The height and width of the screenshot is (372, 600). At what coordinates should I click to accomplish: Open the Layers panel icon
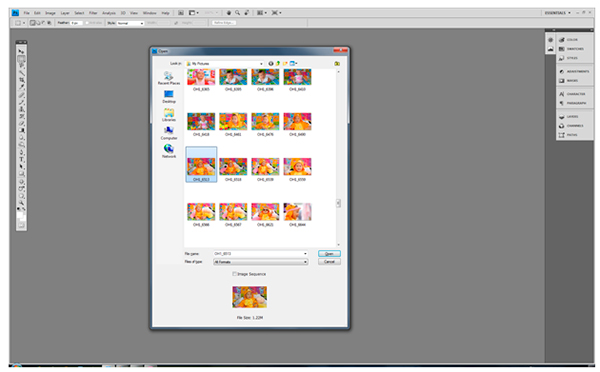tap(561, 117)
